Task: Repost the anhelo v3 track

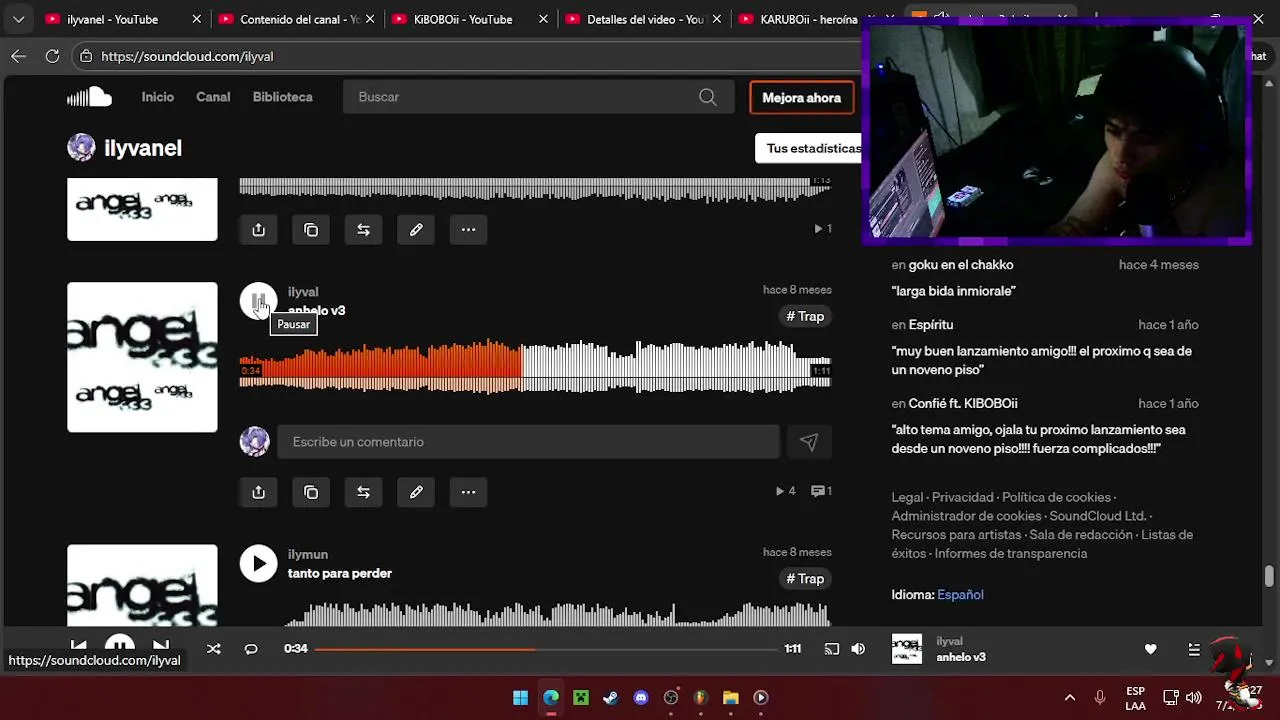Action: [363, 492]
